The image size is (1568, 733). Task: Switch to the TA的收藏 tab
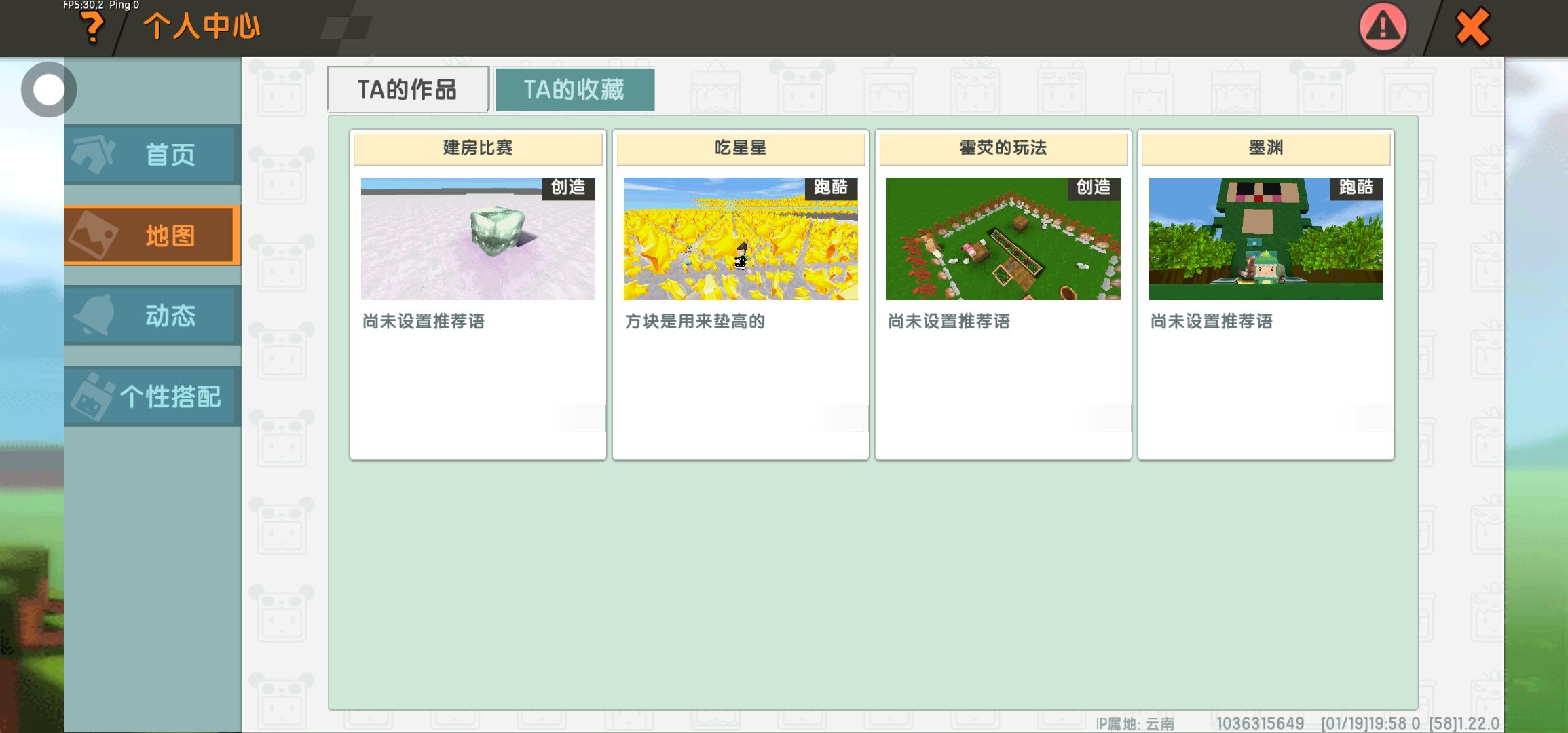tap(574, 90)
